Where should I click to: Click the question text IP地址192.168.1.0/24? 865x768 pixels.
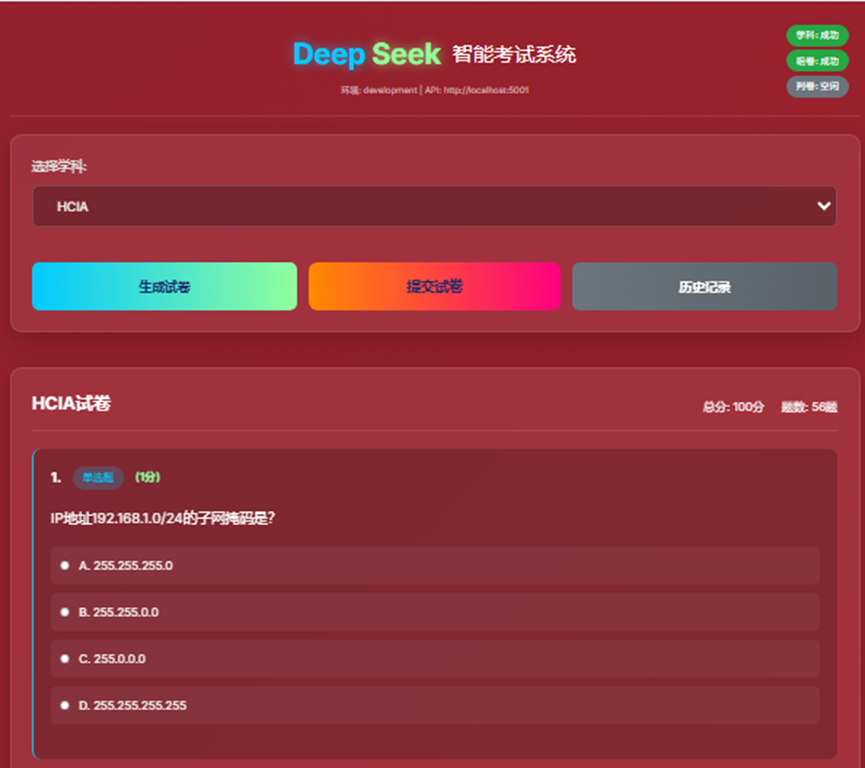click(x=162, y=518)
